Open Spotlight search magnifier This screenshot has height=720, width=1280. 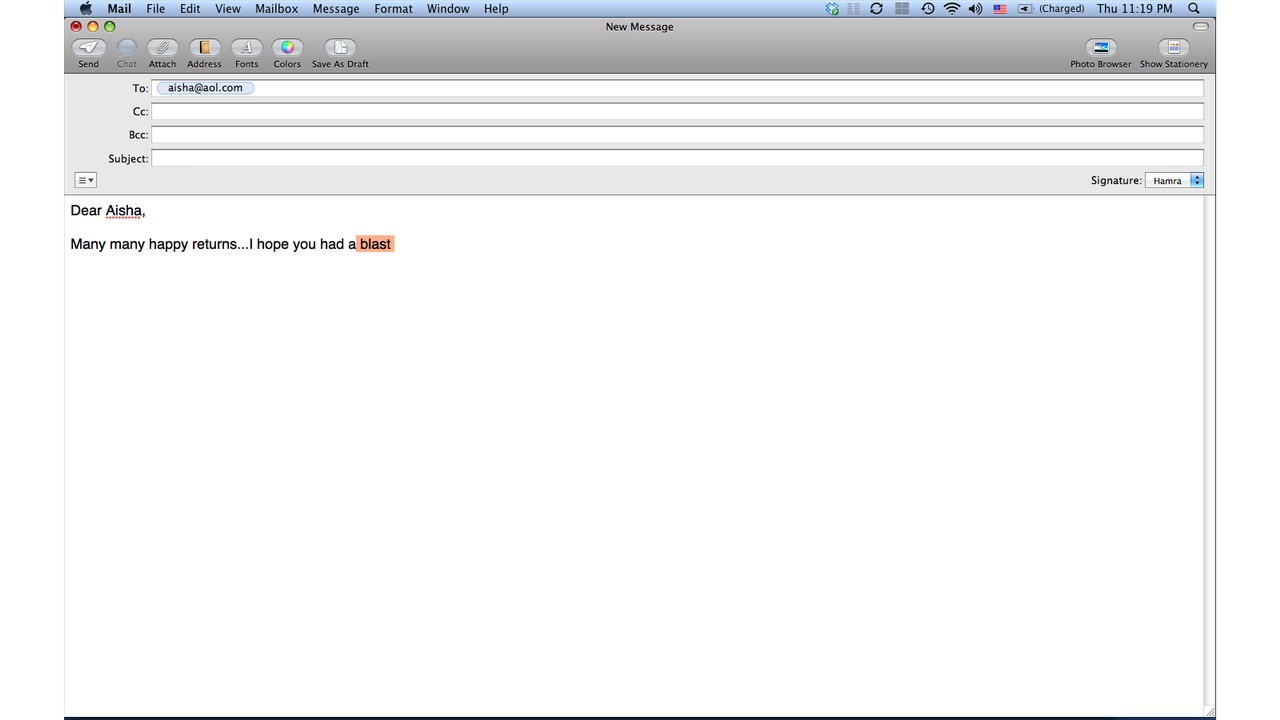(1193, 9)
